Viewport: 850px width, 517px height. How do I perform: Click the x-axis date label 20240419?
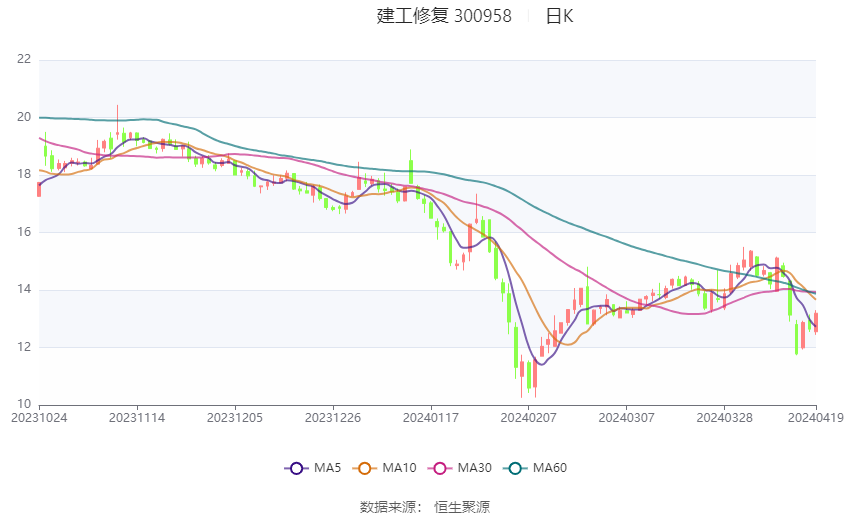tap(816, 418)
